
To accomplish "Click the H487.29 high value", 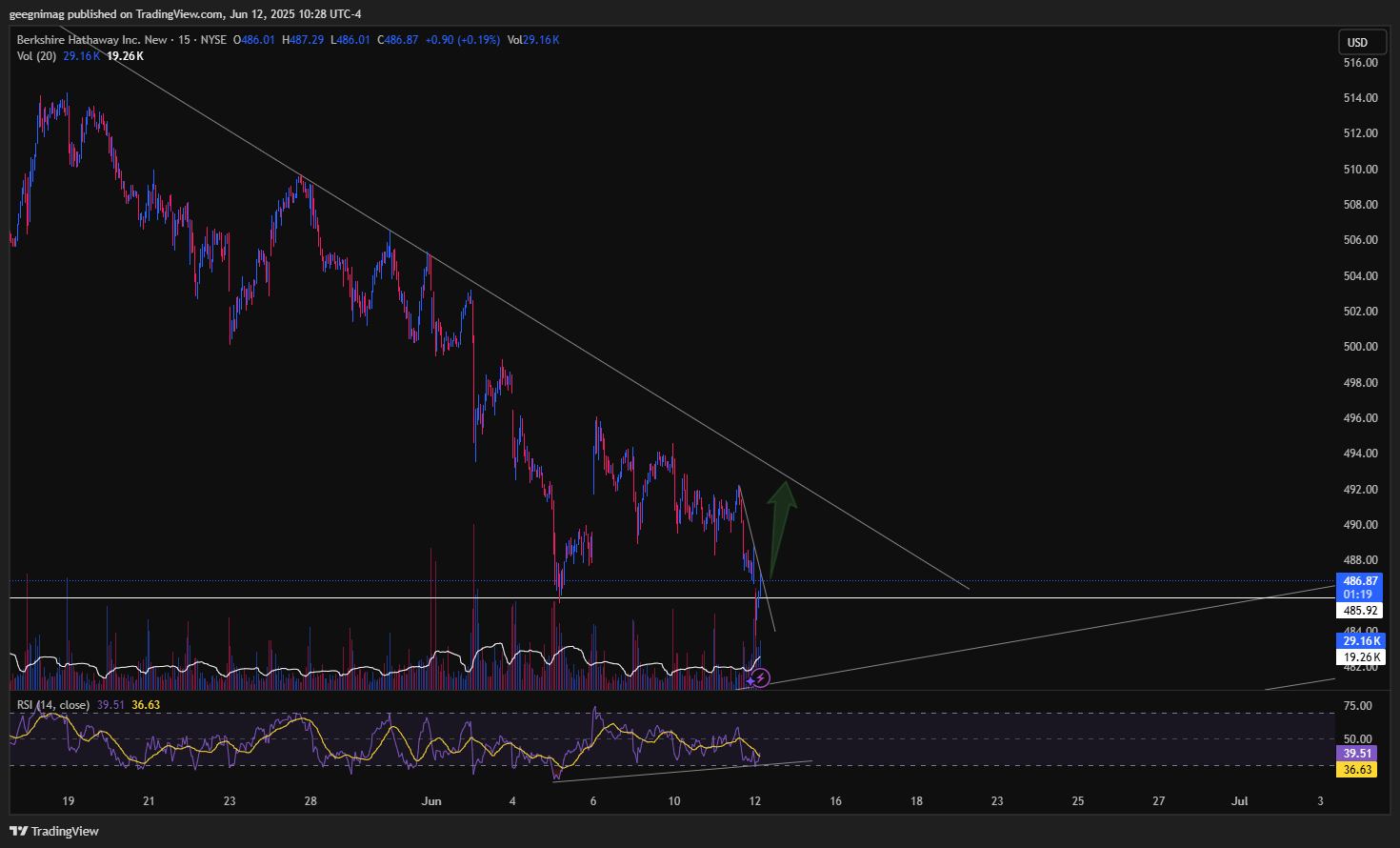I will (x=303, y=40).
